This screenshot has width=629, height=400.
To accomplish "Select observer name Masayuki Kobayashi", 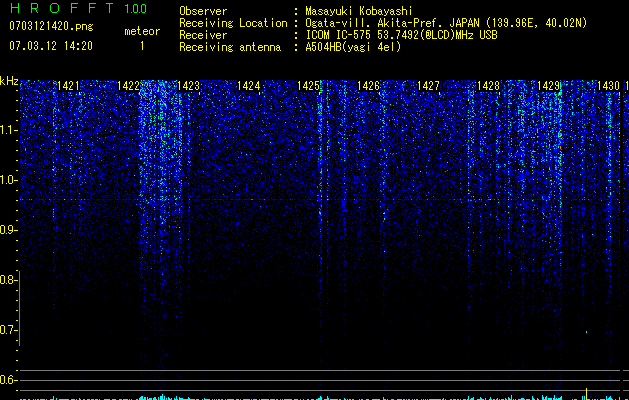I will pos(359,11).
